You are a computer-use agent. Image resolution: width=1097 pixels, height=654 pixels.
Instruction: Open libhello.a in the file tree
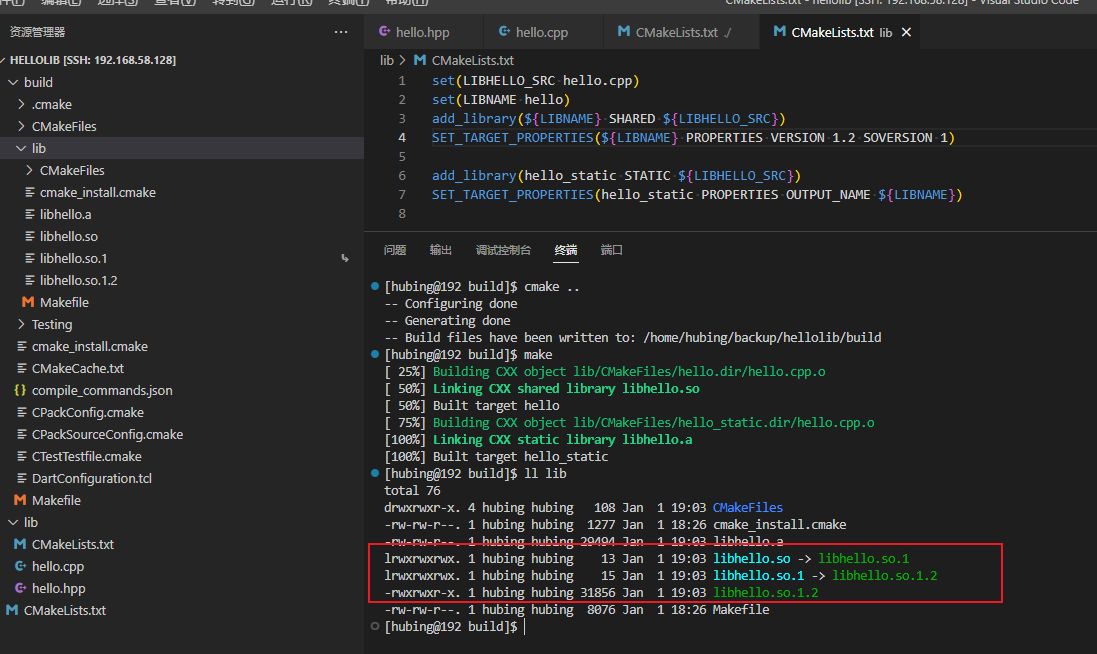(65, 215)
